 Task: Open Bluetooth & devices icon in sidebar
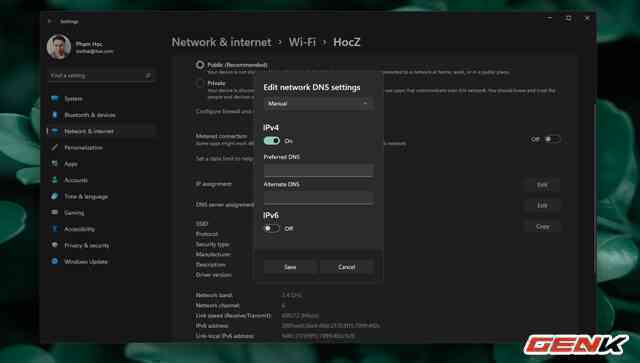coord(55,115)
